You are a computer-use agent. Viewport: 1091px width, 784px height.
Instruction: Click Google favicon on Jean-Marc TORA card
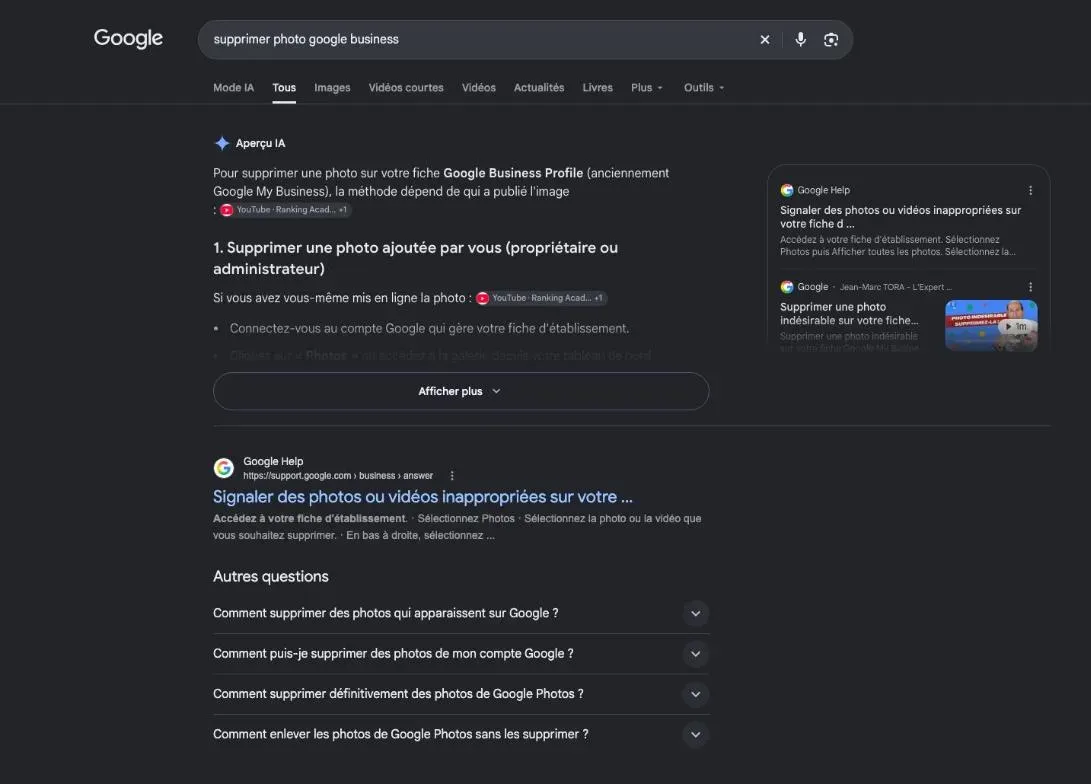787,287
